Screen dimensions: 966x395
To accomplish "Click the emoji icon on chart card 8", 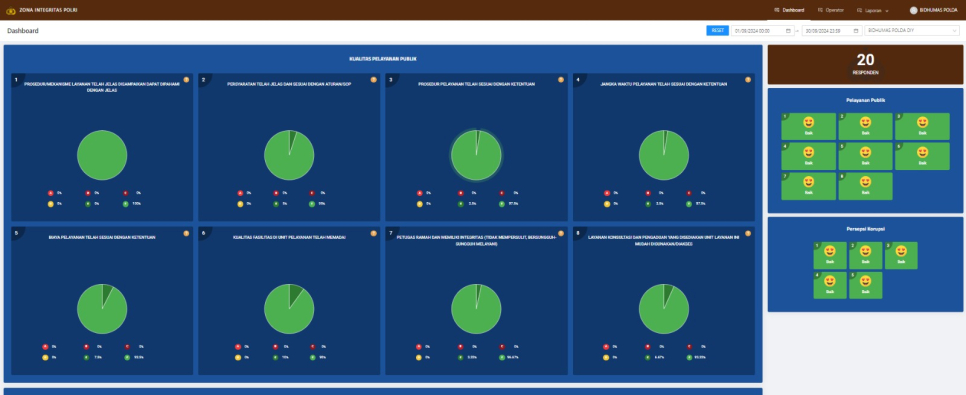I will point(748,234).
